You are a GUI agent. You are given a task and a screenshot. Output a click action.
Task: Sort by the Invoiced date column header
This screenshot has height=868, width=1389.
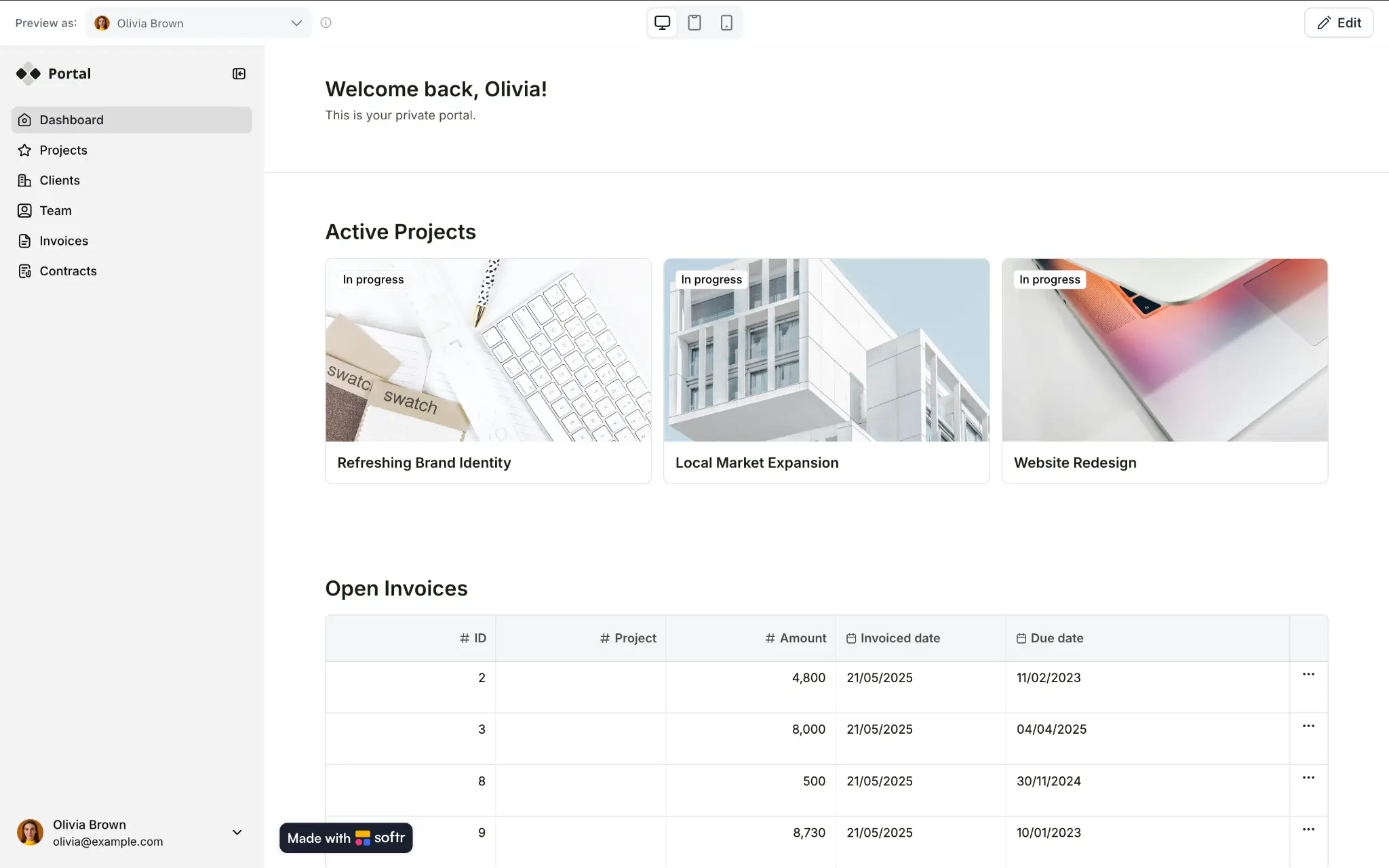click(921, 638)
